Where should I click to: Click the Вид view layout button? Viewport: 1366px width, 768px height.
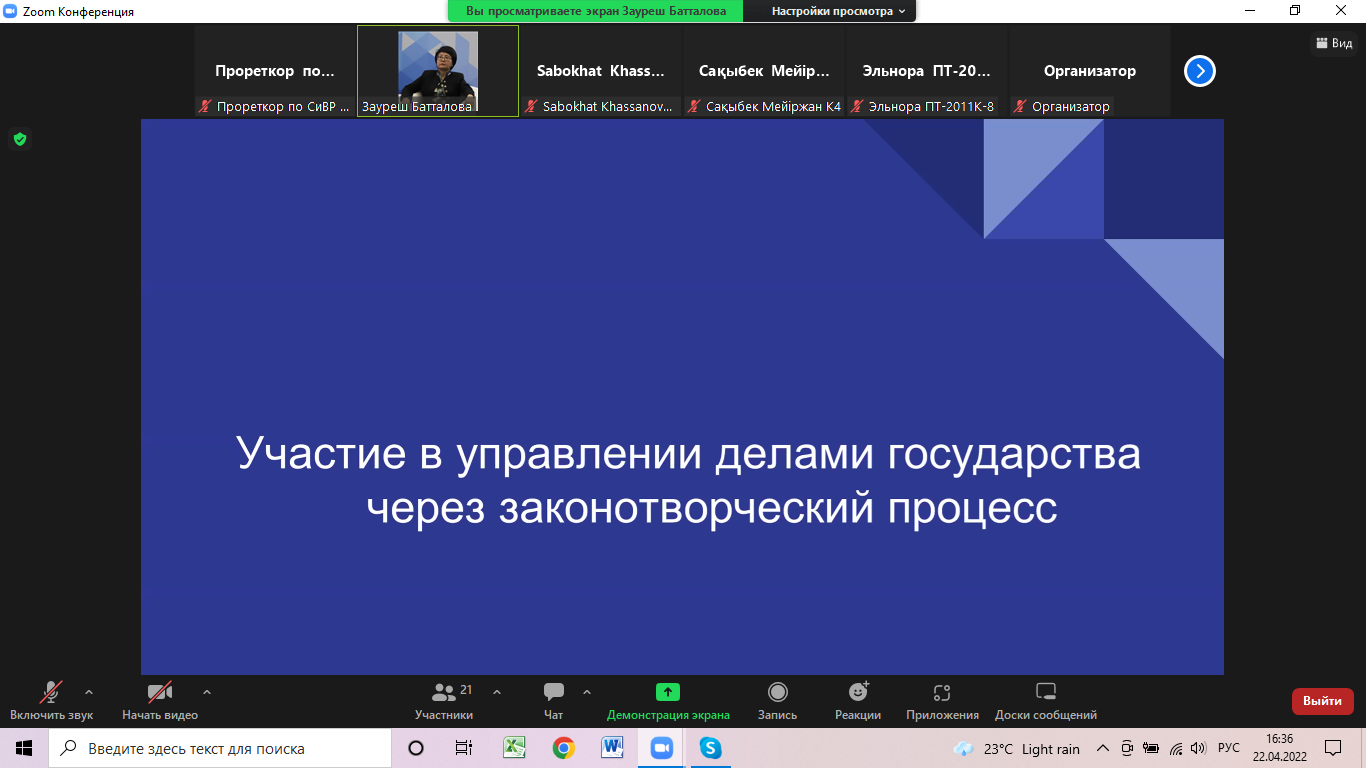click(1334, 43)
